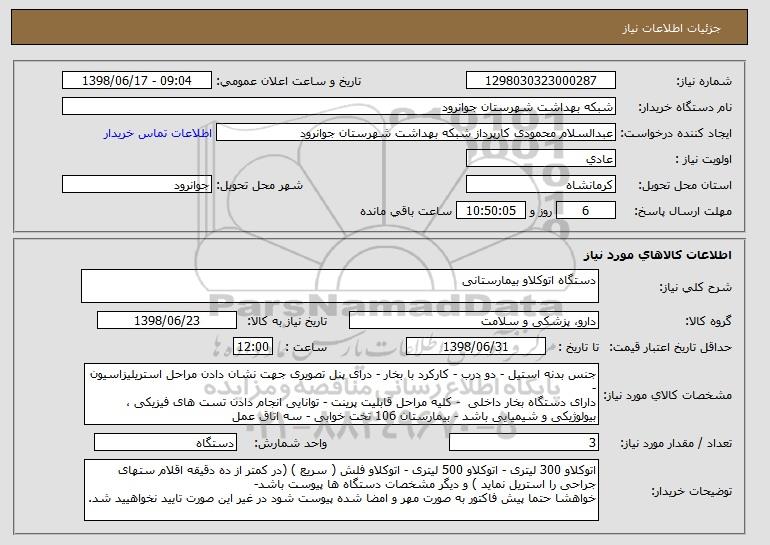Select the priority field عادي
The image size is (770, 545).
pyautogui.click(x=541, y=159)
